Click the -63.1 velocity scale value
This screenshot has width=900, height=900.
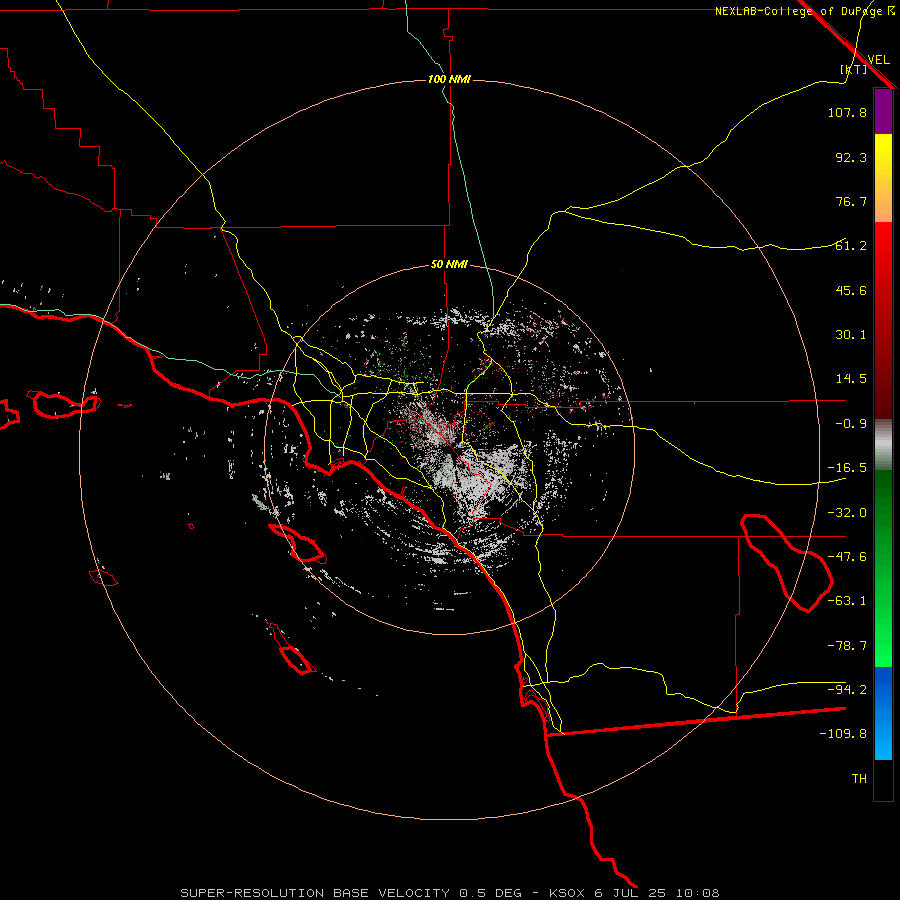point(847,601)
